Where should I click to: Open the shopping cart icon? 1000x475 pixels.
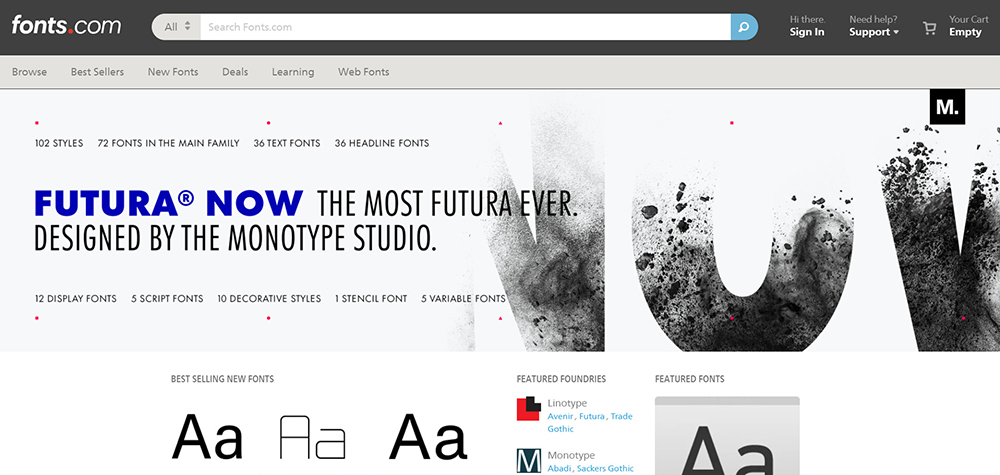(929, 28)
